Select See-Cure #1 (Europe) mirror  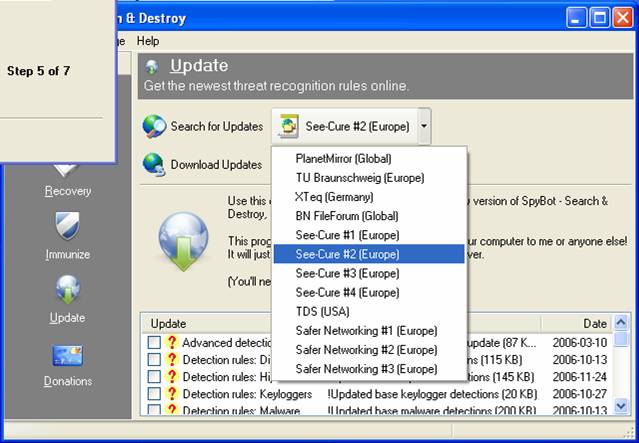pos(369,235)
